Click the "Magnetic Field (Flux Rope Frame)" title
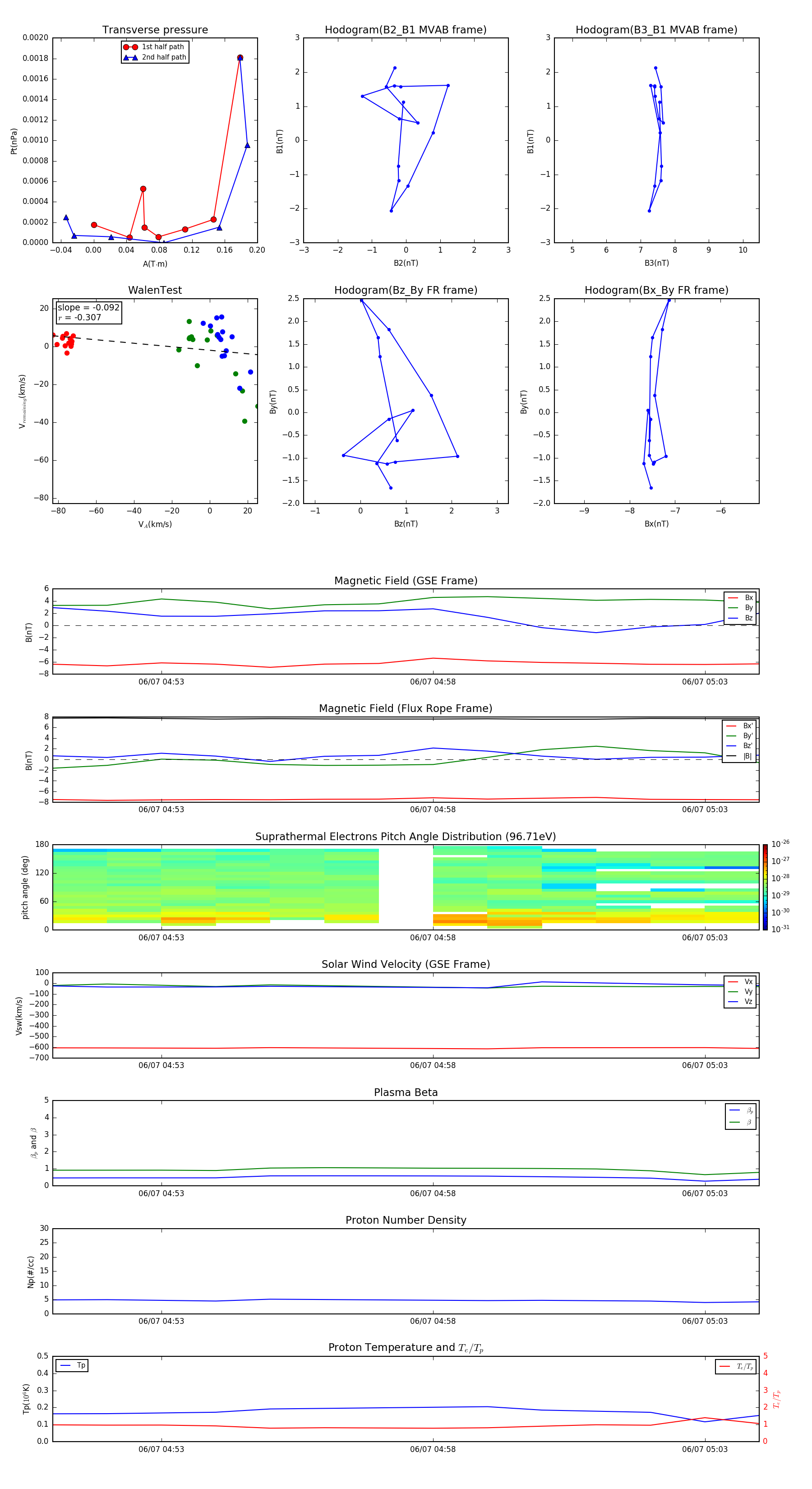 point(406,708)
